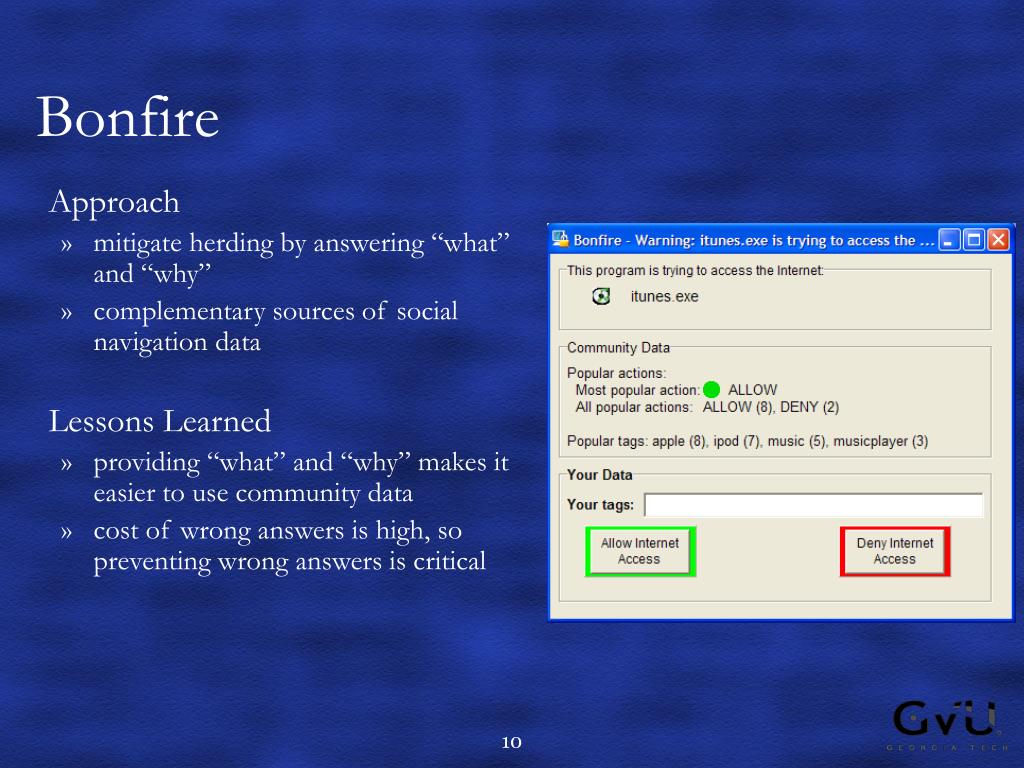Minimize the Bonfire warning window
The image size is (1024, 768).
point(949,240)
